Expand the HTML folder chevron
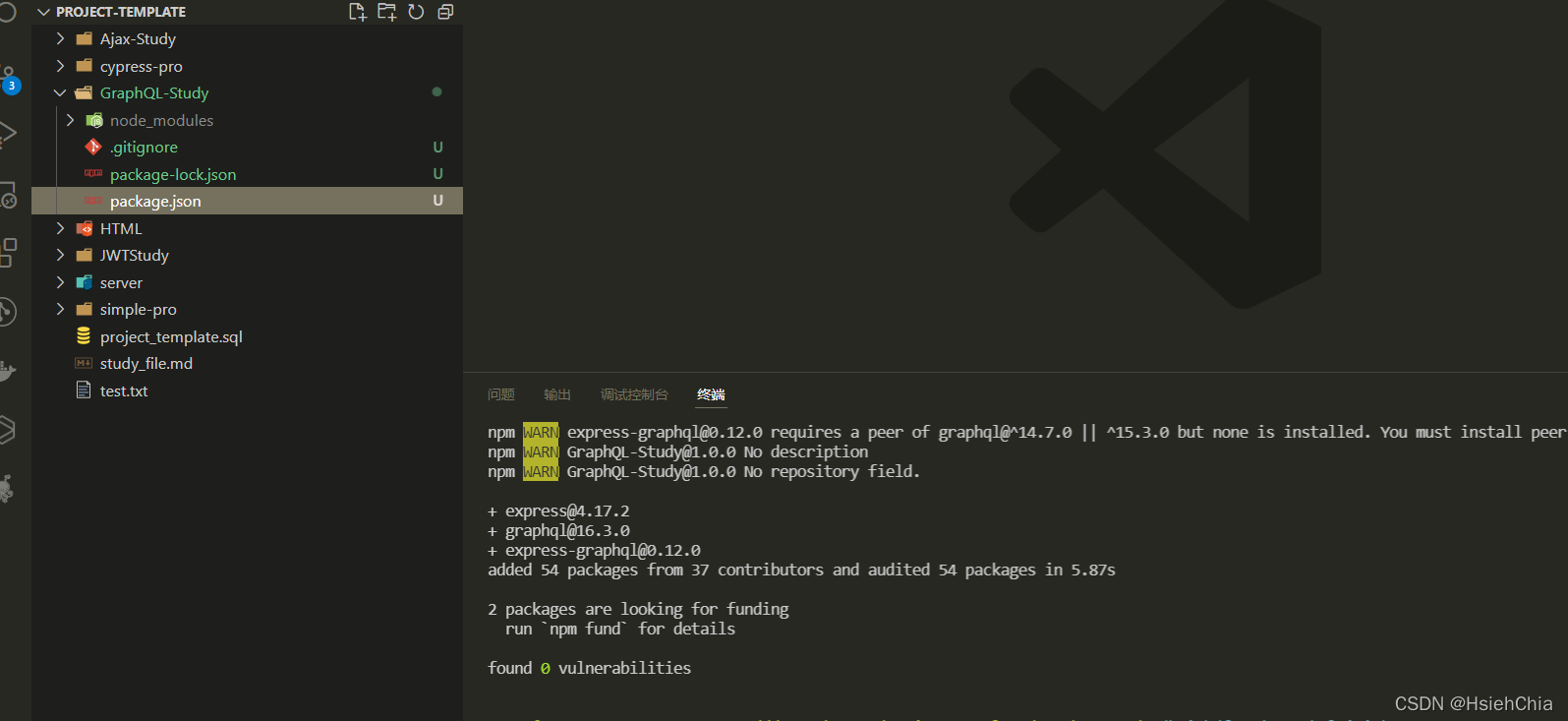Screen dimensions: 1568x721 tap(60, 228)
